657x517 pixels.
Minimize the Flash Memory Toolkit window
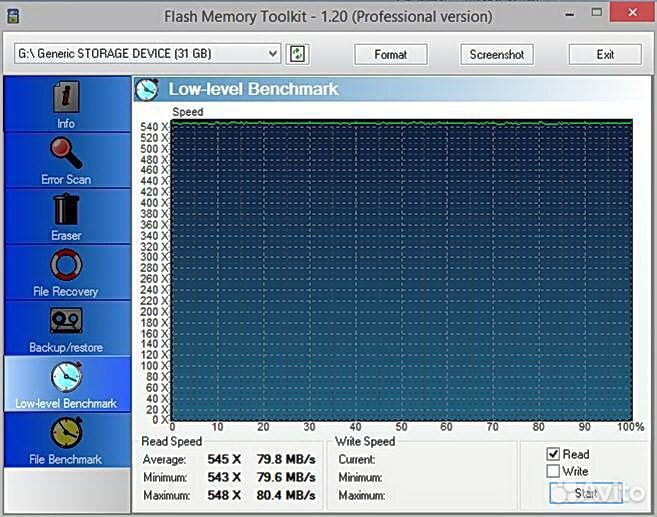[x=570, y=14]
